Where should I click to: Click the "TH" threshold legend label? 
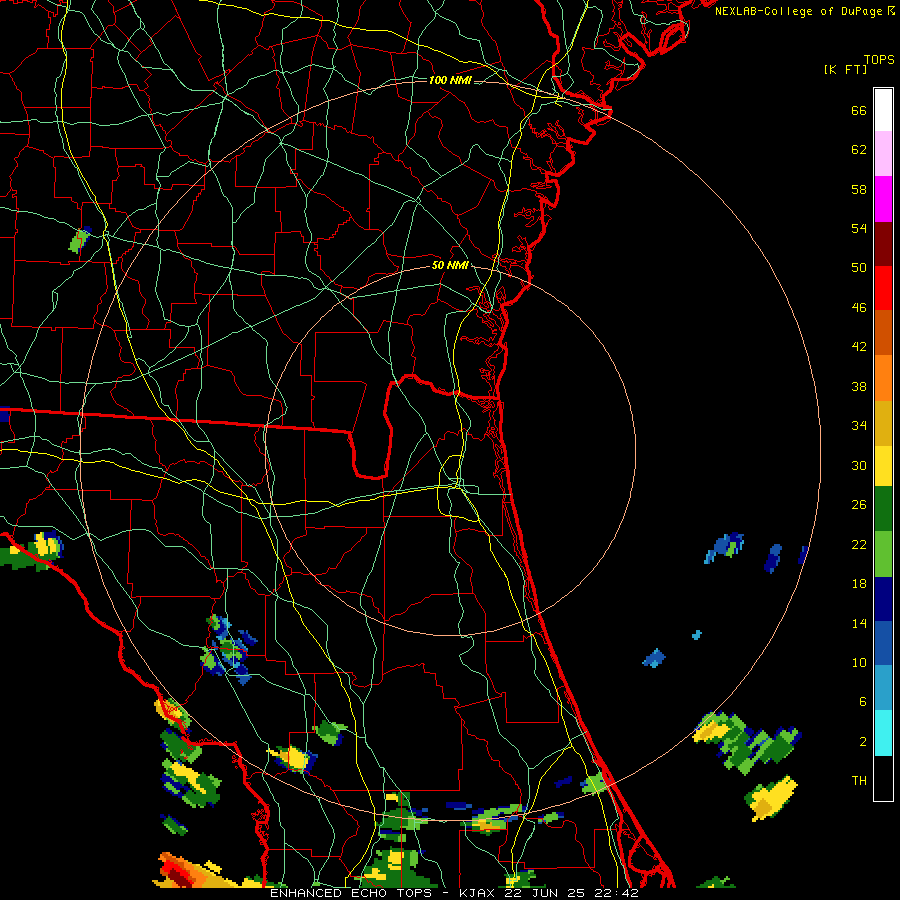(859, 781)
